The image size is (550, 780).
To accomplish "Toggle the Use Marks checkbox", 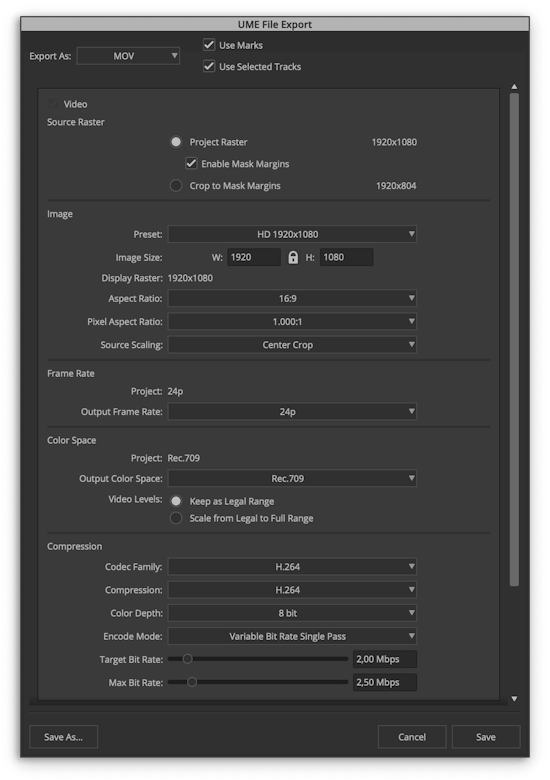I will [x=209, y=45].
